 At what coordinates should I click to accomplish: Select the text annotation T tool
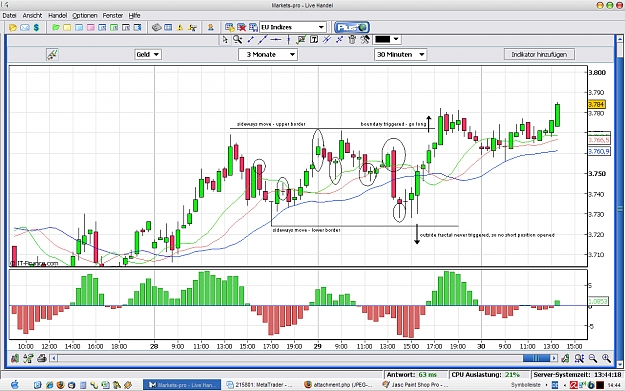[x=314, y=39]
